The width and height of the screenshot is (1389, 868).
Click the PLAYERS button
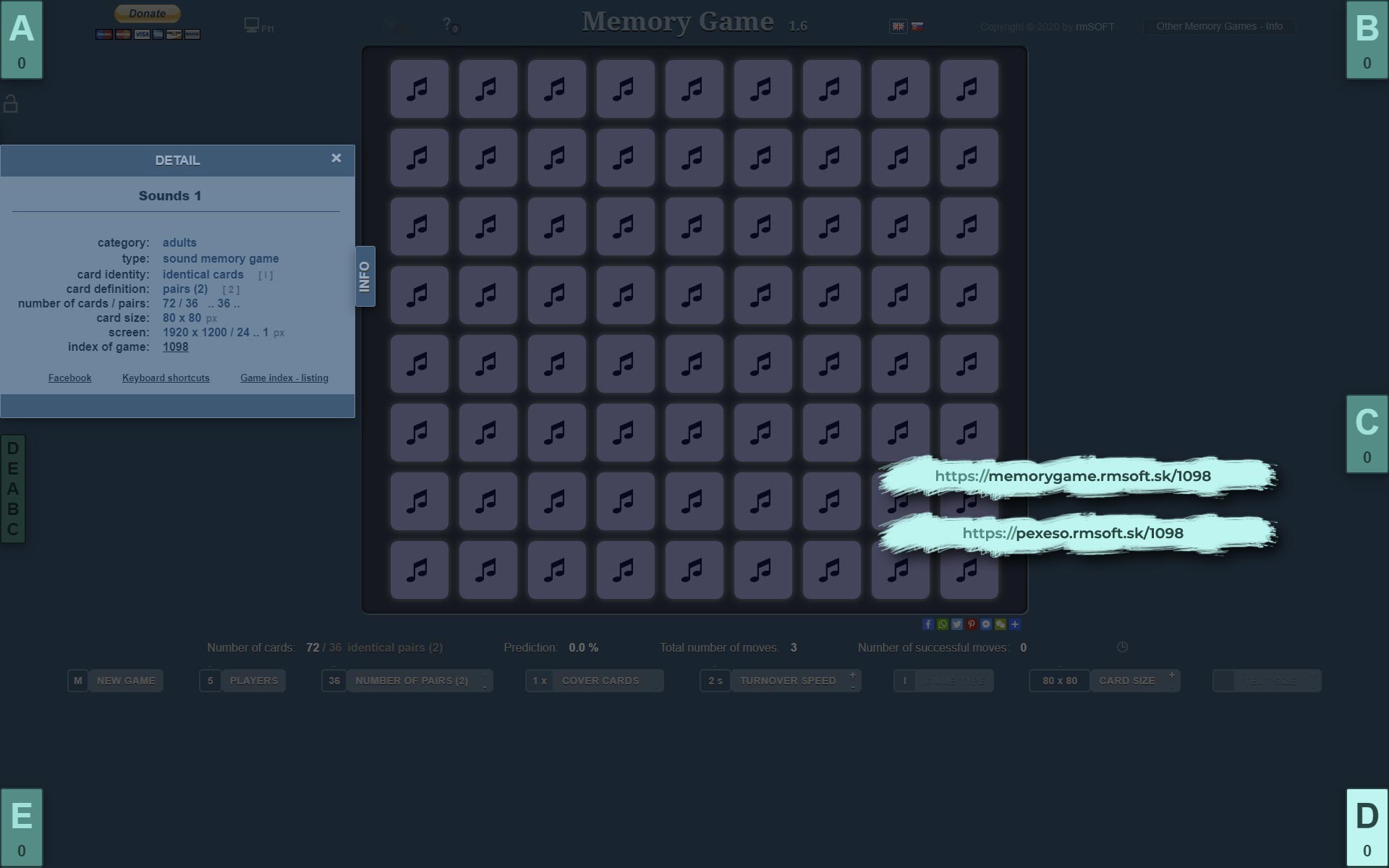pos(253,681)
